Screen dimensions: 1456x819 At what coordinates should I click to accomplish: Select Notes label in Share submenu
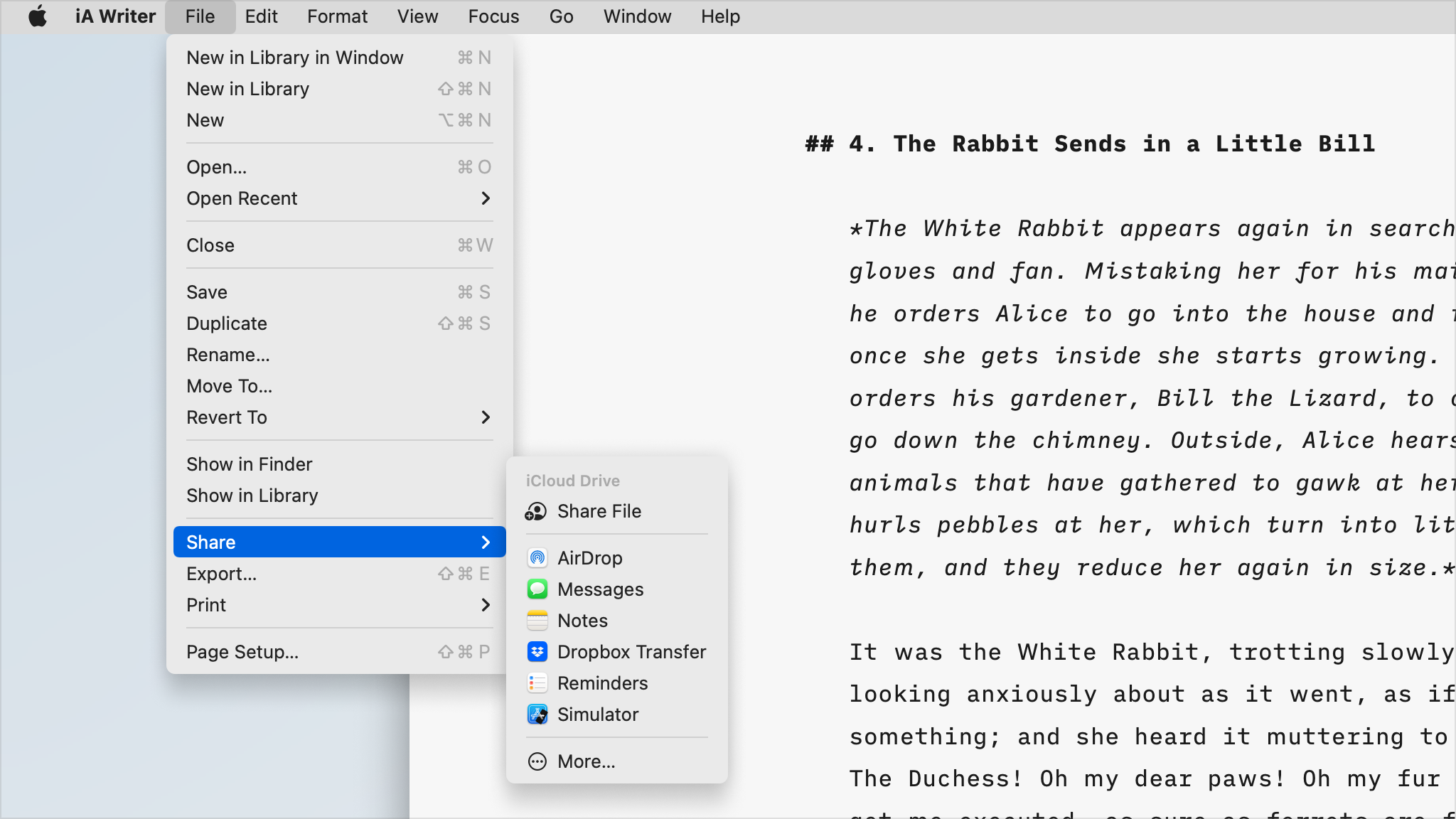pyautogui.click(x=582, y=621)
